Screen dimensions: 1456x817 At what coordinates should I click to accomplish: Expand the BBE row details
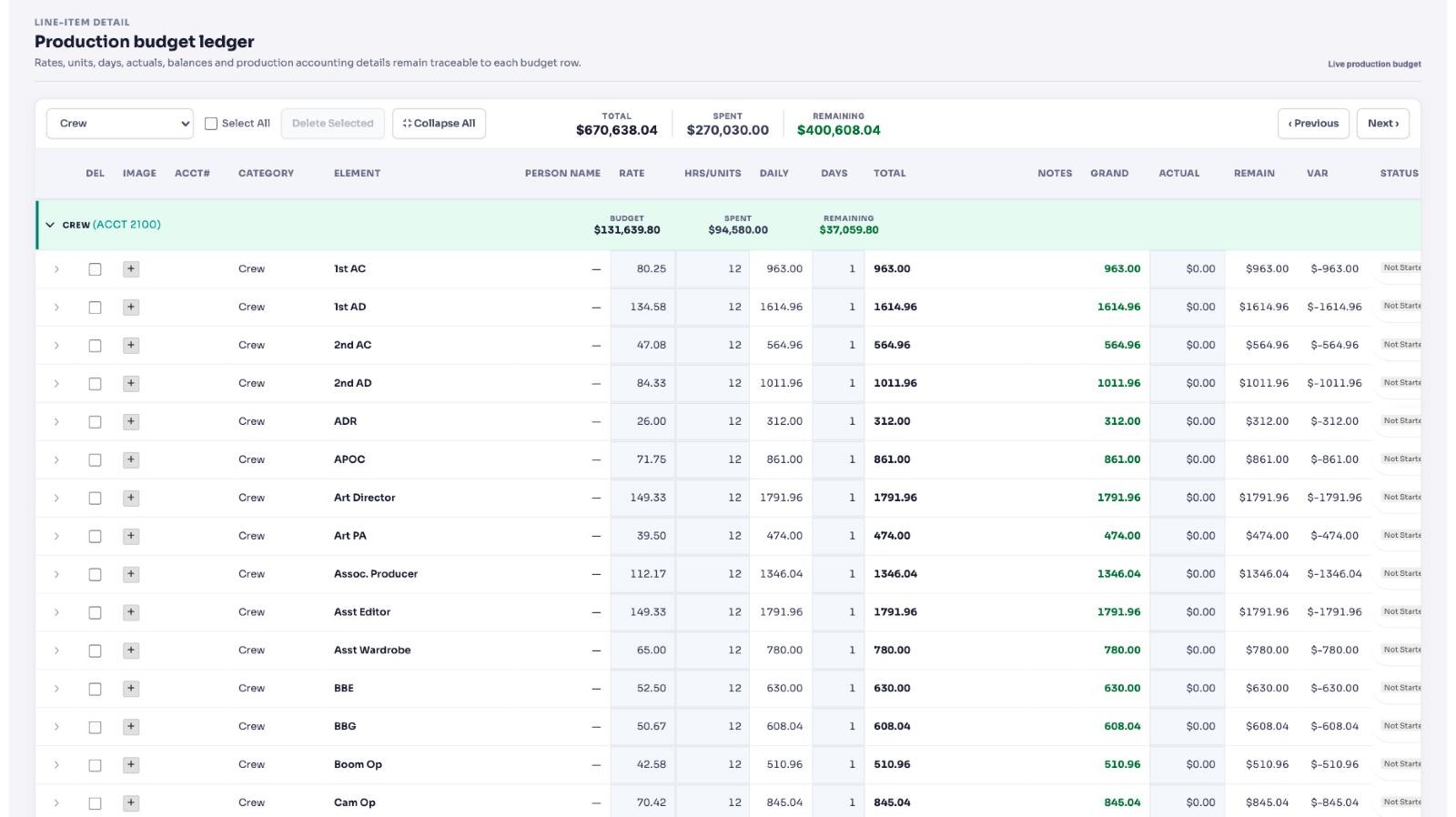point(56,689)
